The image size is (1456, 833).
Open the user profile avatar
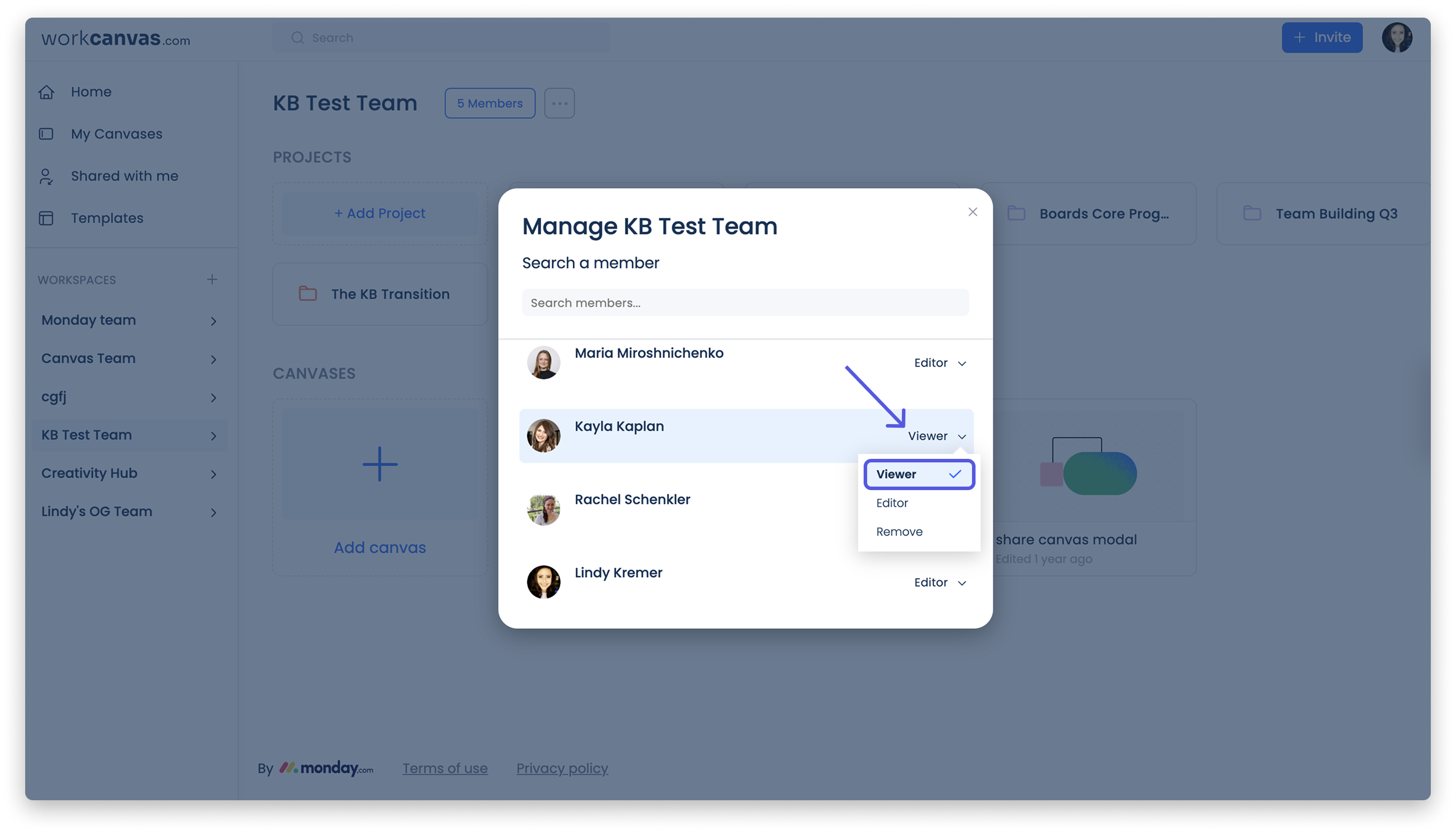click(x=1396, y=38)
